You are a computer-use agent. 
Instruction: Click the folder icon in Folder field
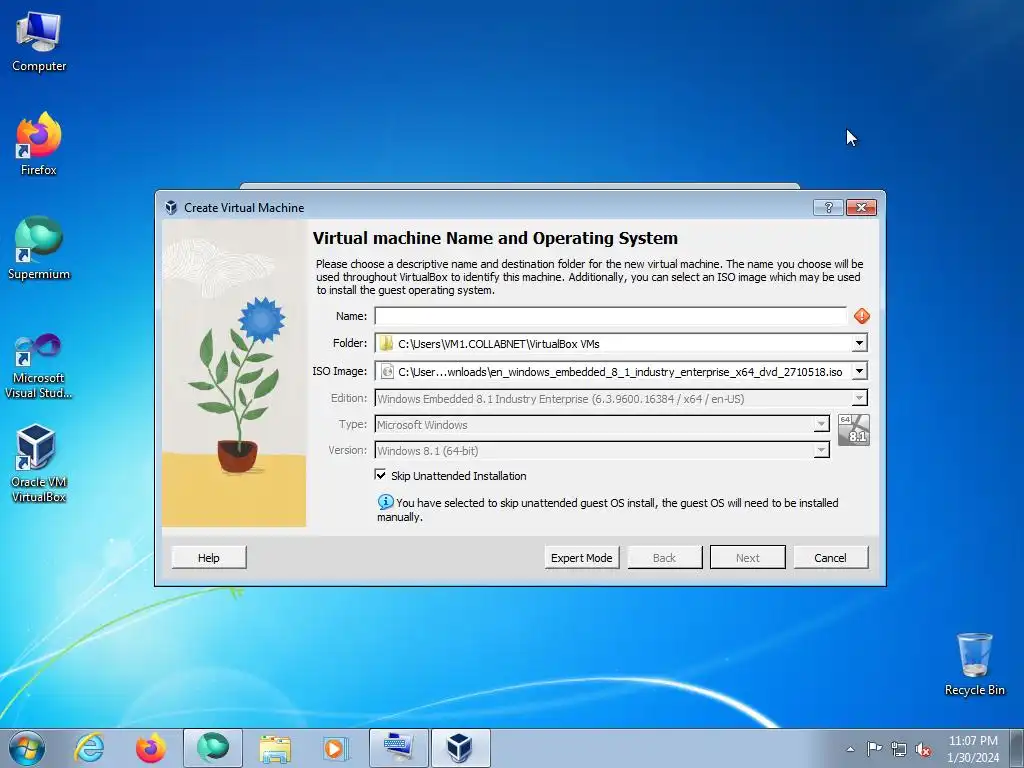coord(387,343)
